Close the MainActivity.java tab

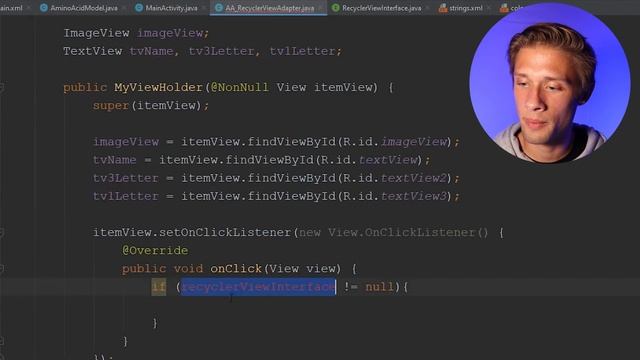pos(204,8)
